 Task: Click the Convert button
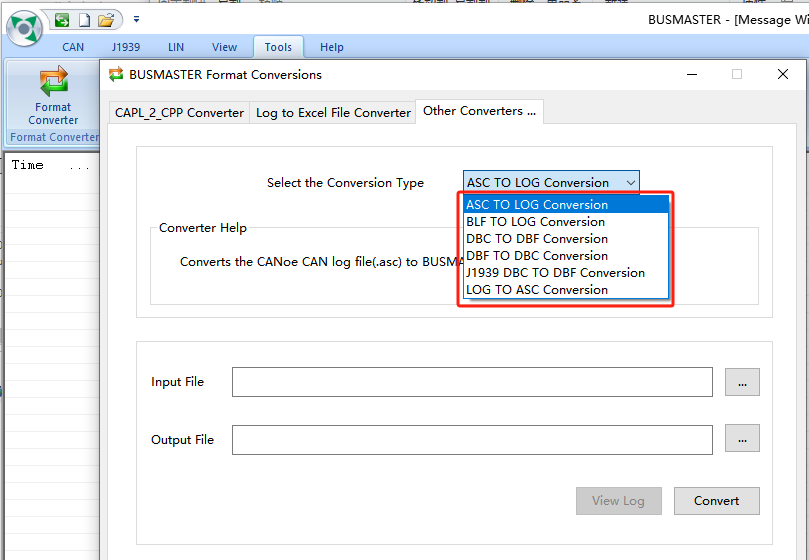[717, 501]
